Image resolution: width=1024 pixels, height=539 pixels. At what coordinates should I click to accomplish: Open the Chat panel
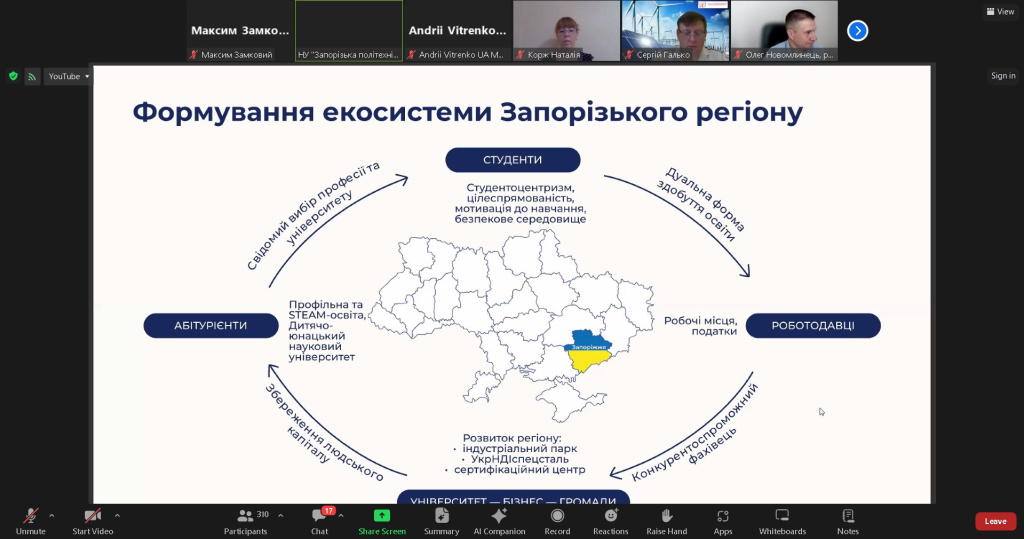pyautogui.click(x=319, y=521)
